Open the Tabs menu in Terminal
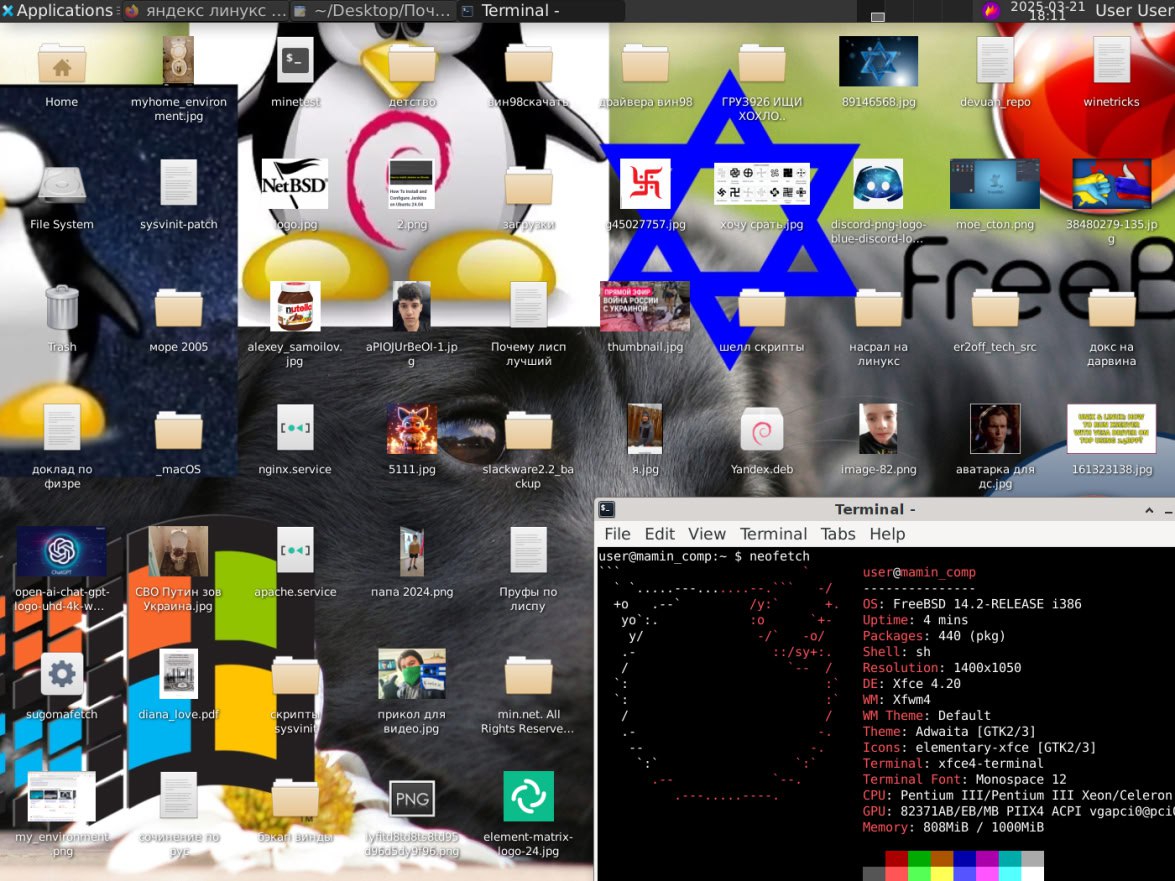This screenshot has height=881, width=1175. coord(838,534)
